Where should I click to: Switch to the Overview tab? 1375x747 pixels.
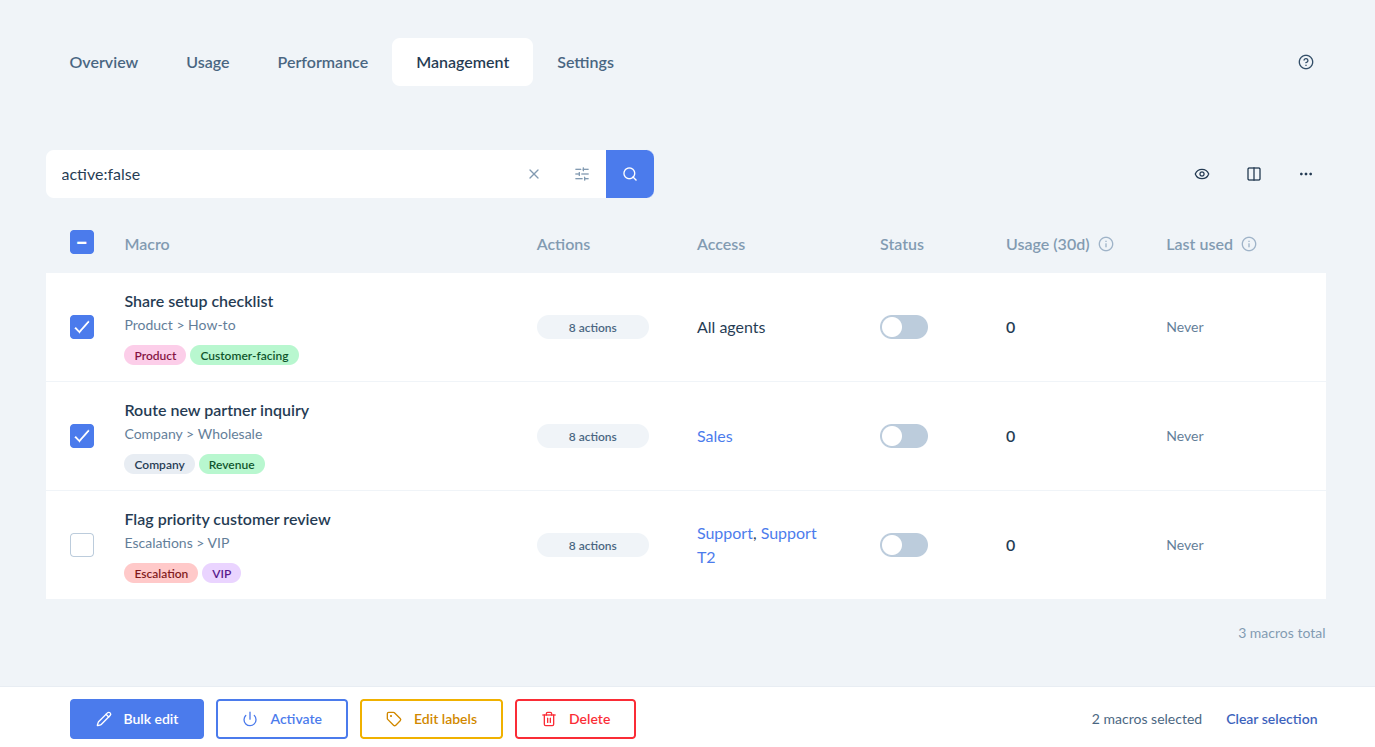(x=104, y=62)
